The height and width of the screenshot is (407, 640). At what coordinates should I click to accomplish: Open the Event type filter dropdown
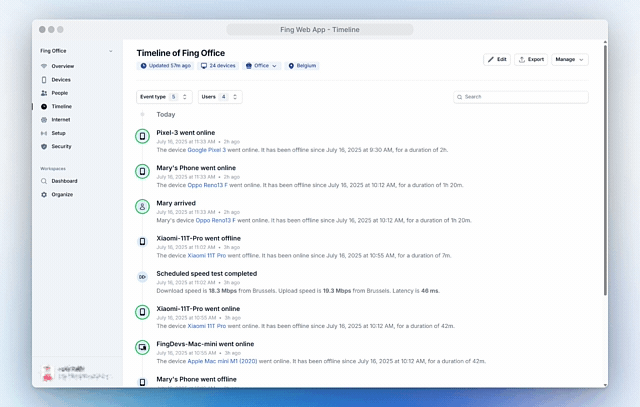click(x=164, y=97)
